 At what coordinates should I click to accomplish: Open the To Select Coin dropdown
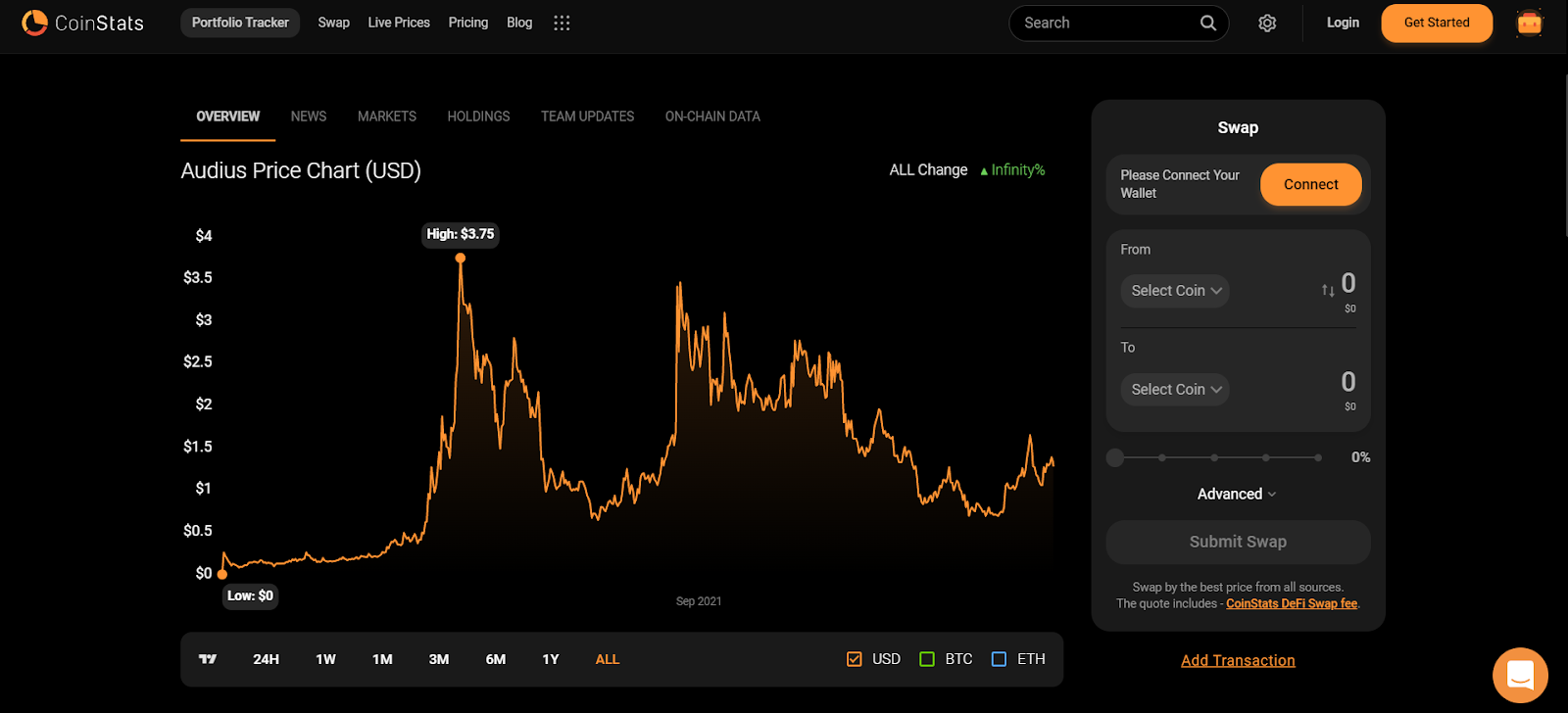tap(1175, 390)
